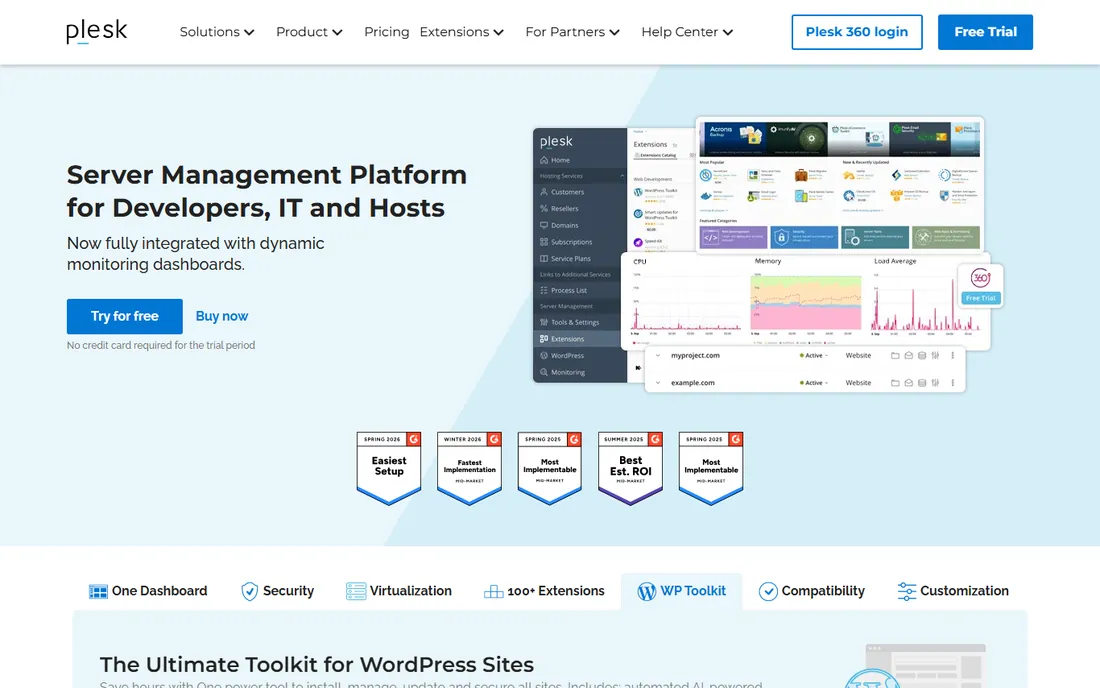Click the Best Est. ROI G2 badge
The image size is (1100, 688).
click(x=630, y=468)
